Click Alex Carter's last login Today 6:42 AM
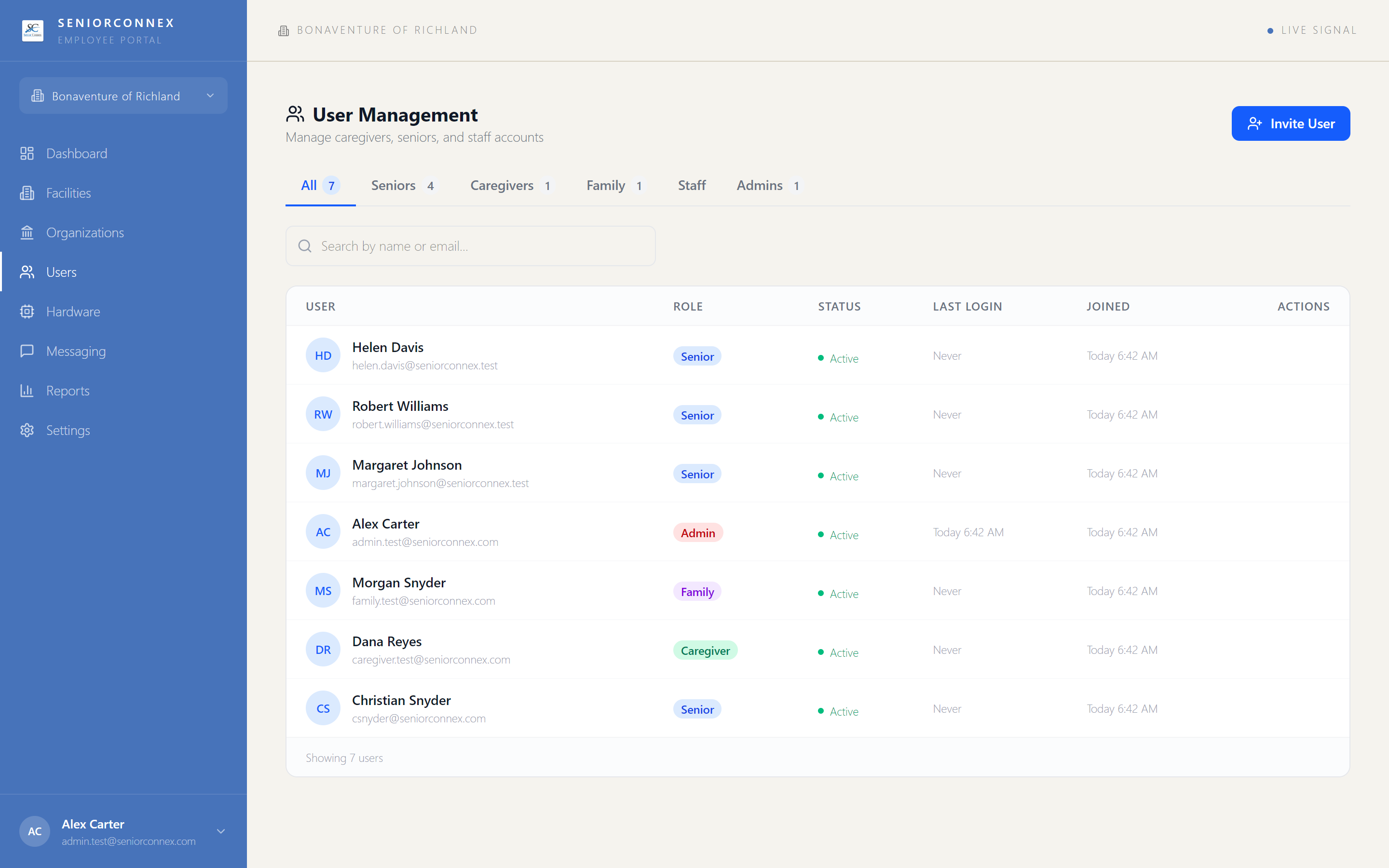This screenshot has height=868, width=1389. click(968, 532)
